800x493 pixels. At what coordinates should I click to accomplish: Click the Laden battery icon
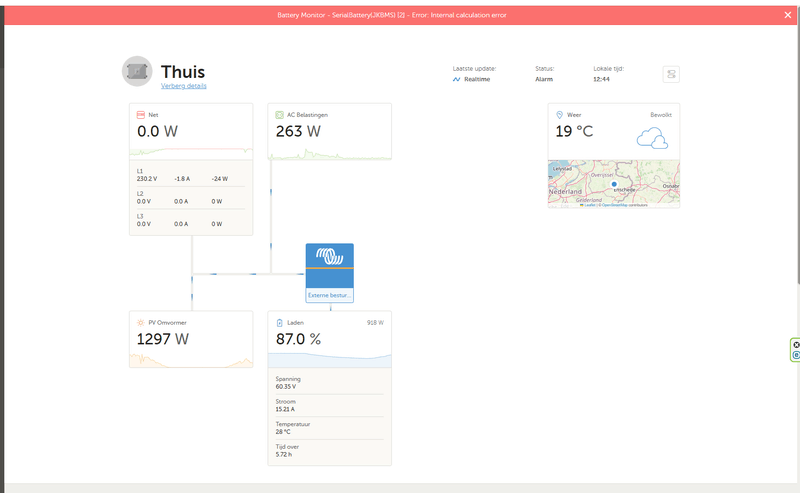(x=280, y=323)
